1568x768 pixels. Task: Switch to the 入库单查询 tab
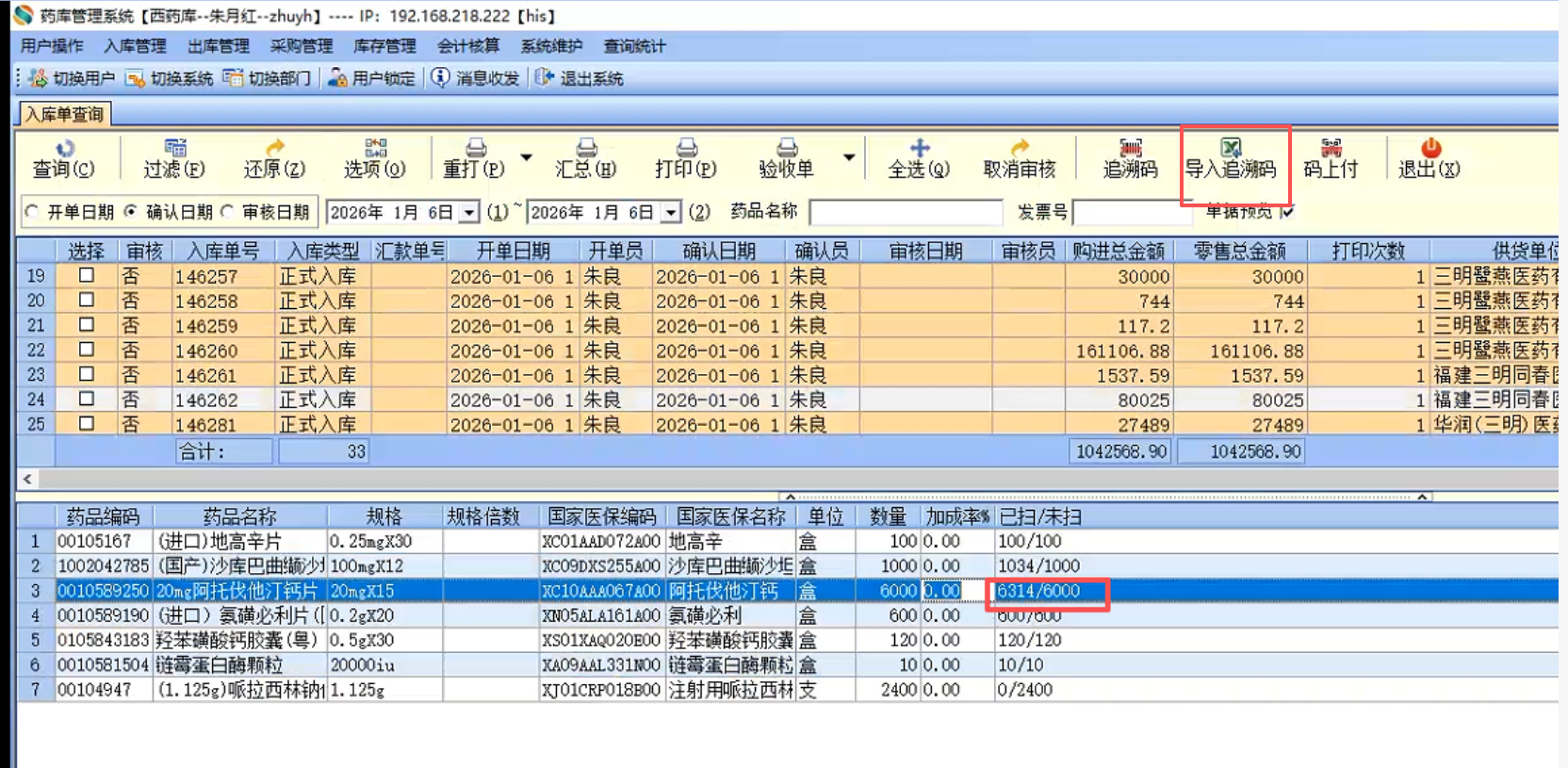point(64,114)
